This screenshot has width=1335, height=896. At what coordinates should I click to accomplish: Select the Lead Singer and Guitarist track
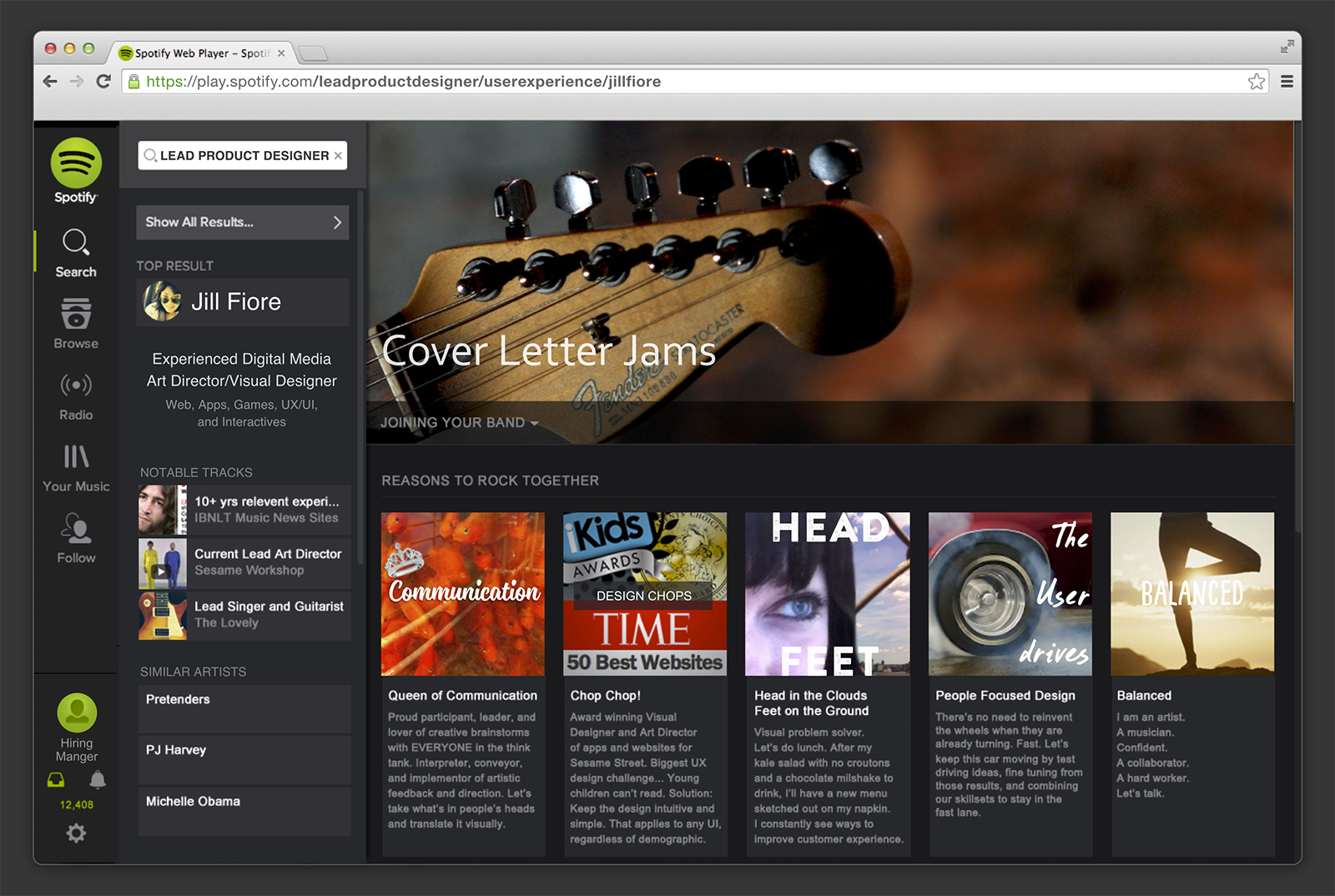click(244, 616)
